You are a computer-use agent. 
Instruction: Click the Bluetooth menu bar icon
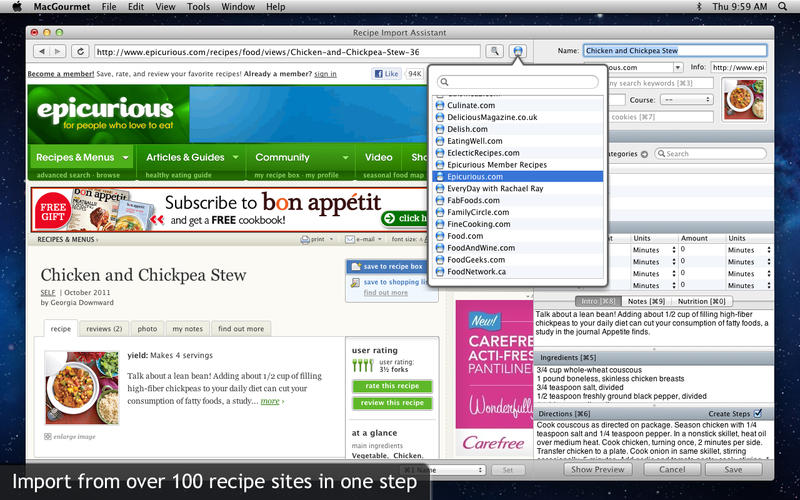click(699, 7)
